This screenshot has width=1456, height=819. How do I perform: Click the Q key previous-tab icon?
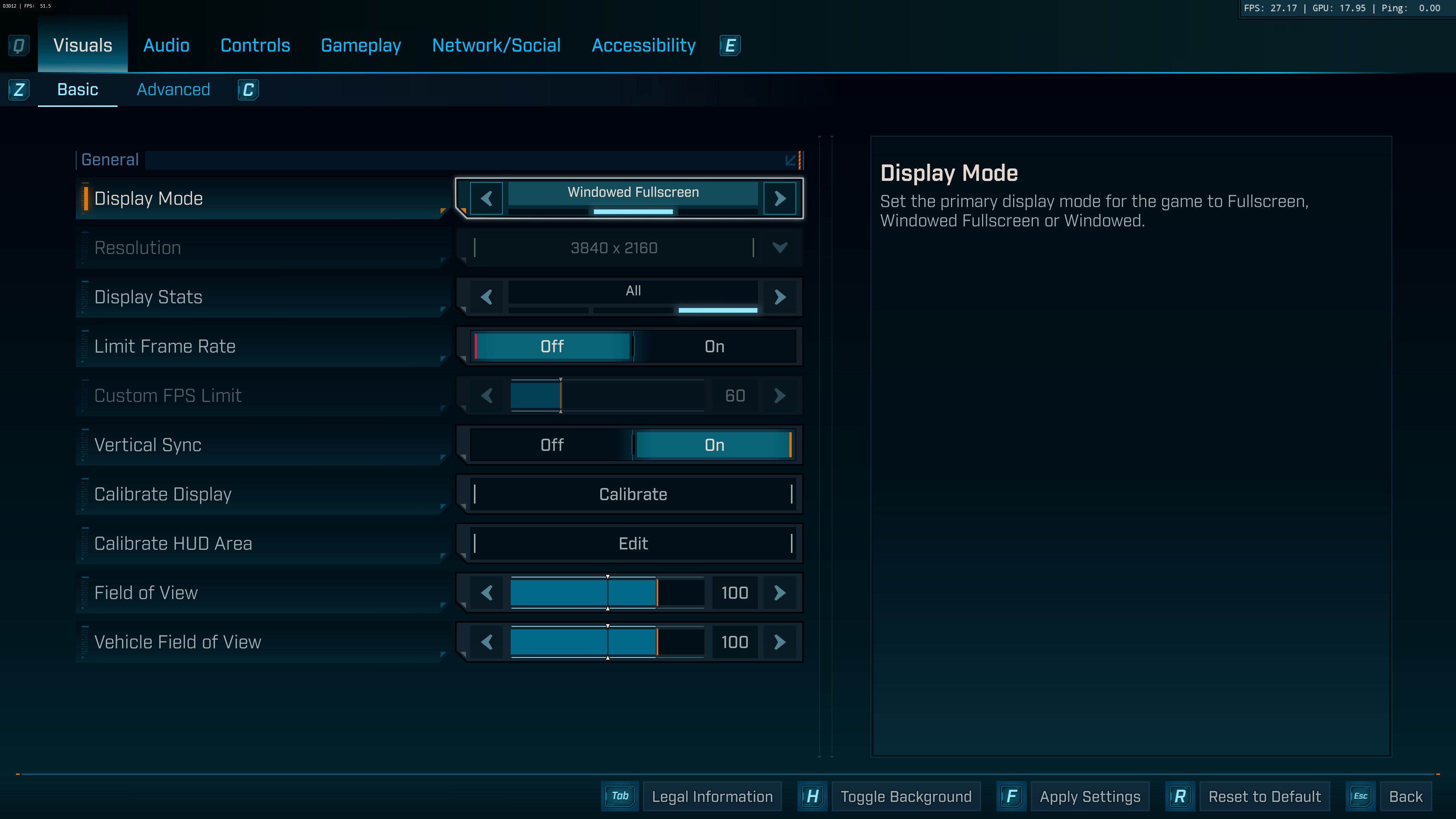19,45
